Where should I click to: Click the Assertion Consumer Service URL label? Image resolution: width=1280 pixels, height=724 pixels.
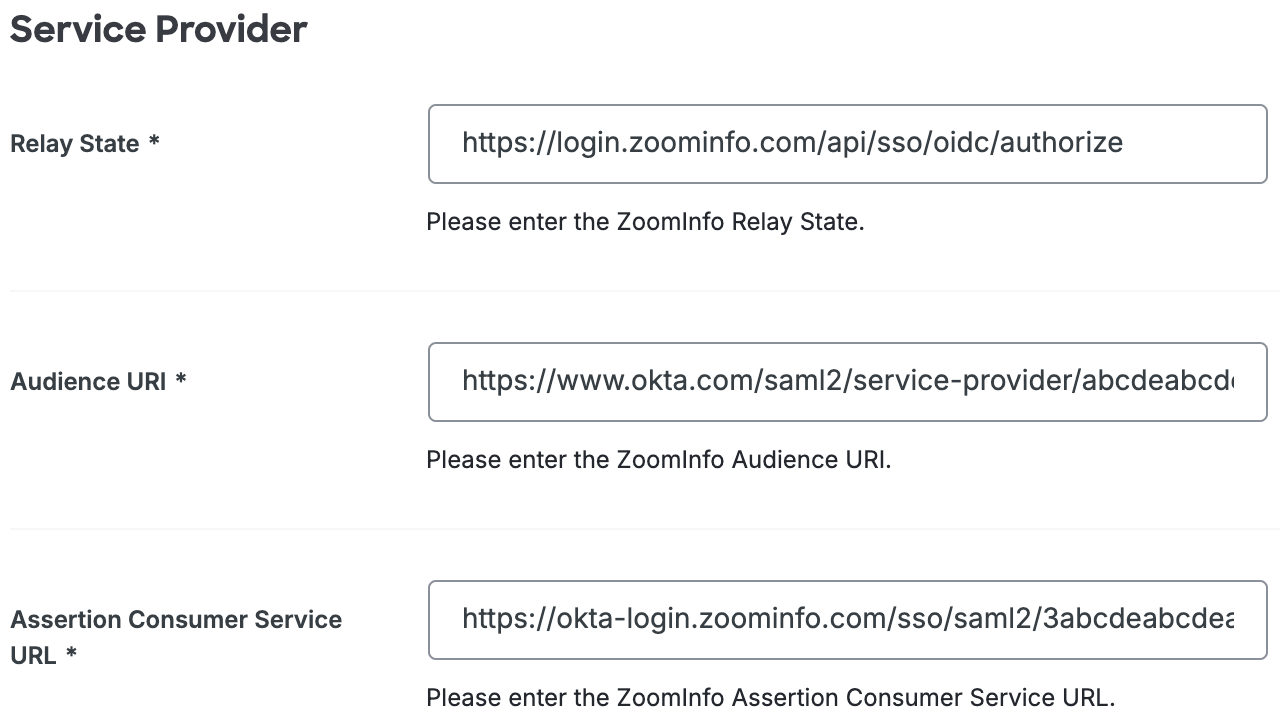pyautogui.click(x=176, y=637)
